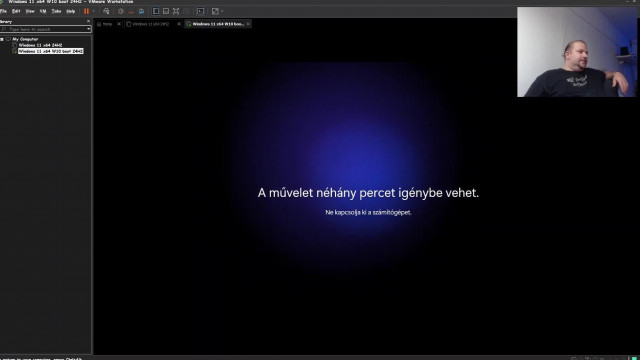The height and width of the screenshot is (360, 640).
Task: Click 'A művelet néhány percet igénybe vehet.' text
Action: coord(368,193)
